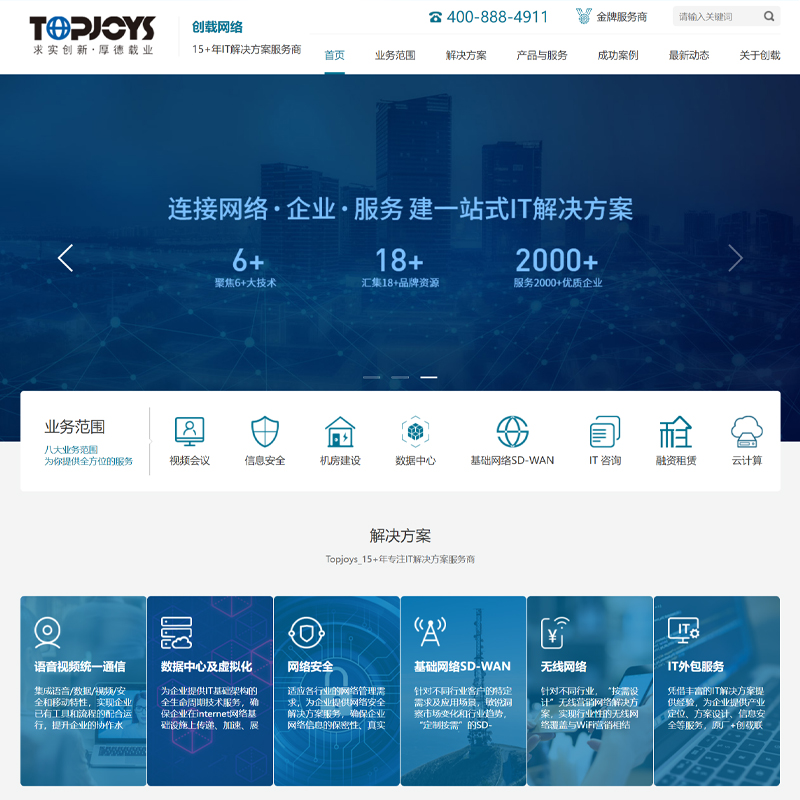Open the 机房建设 server room icon
The width and height of the screenshot is (800, 800).
click(340, 431)
